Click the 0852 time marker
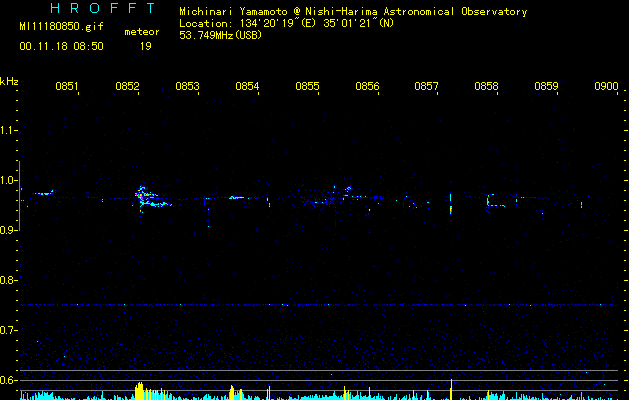Image resolution: width=629 pixels, height=400 pixels. 127,86
